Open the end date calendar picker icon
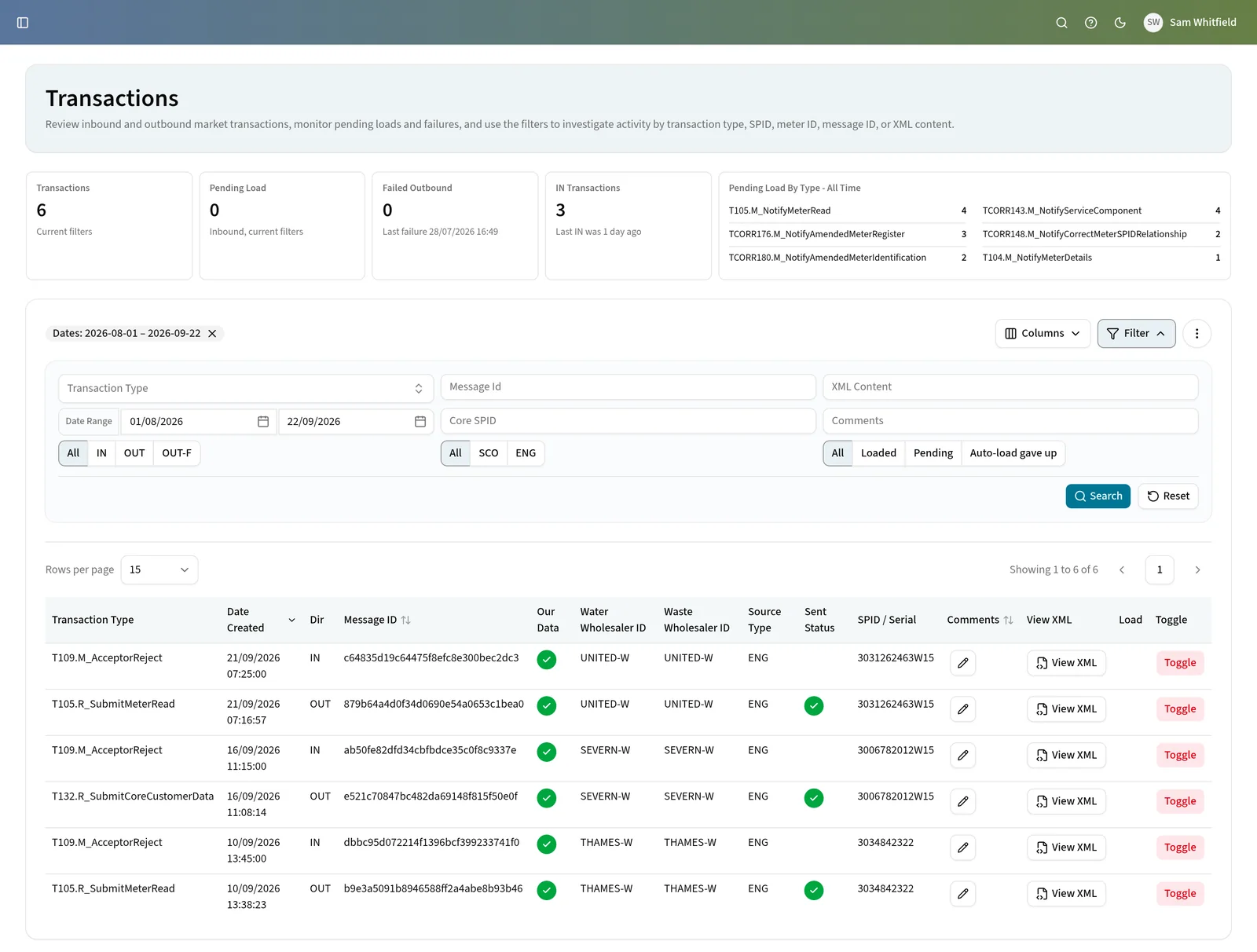This screenshot has height=952, width=1257. [x=420, y=422]
